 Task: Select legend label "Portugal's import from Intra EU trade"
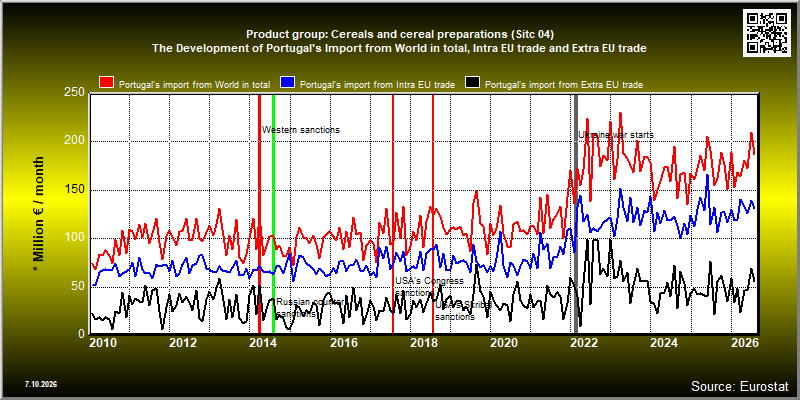[x=377, y=85]
